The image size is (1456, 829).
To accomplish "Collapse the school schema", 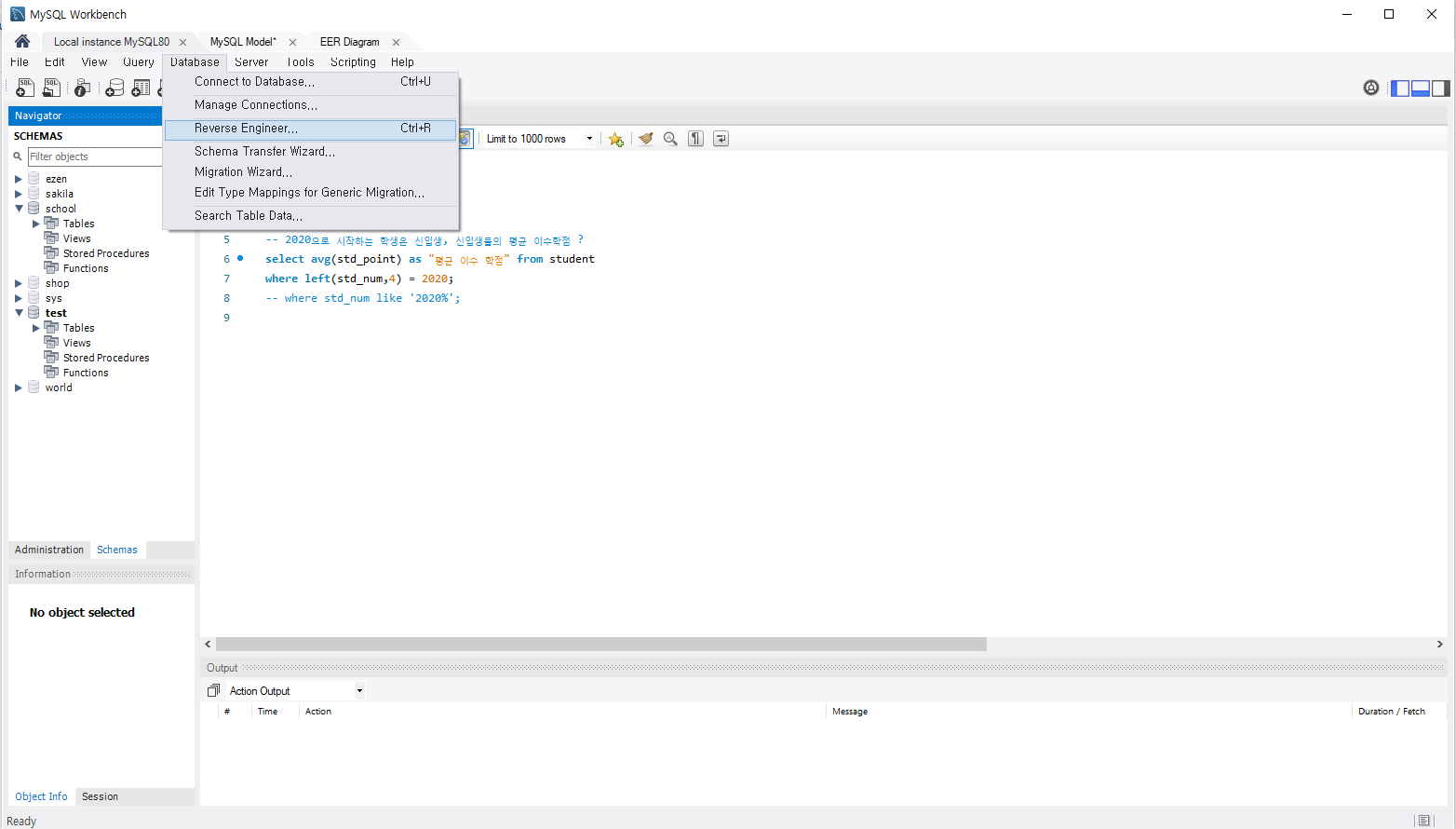I will pos(19,209).
